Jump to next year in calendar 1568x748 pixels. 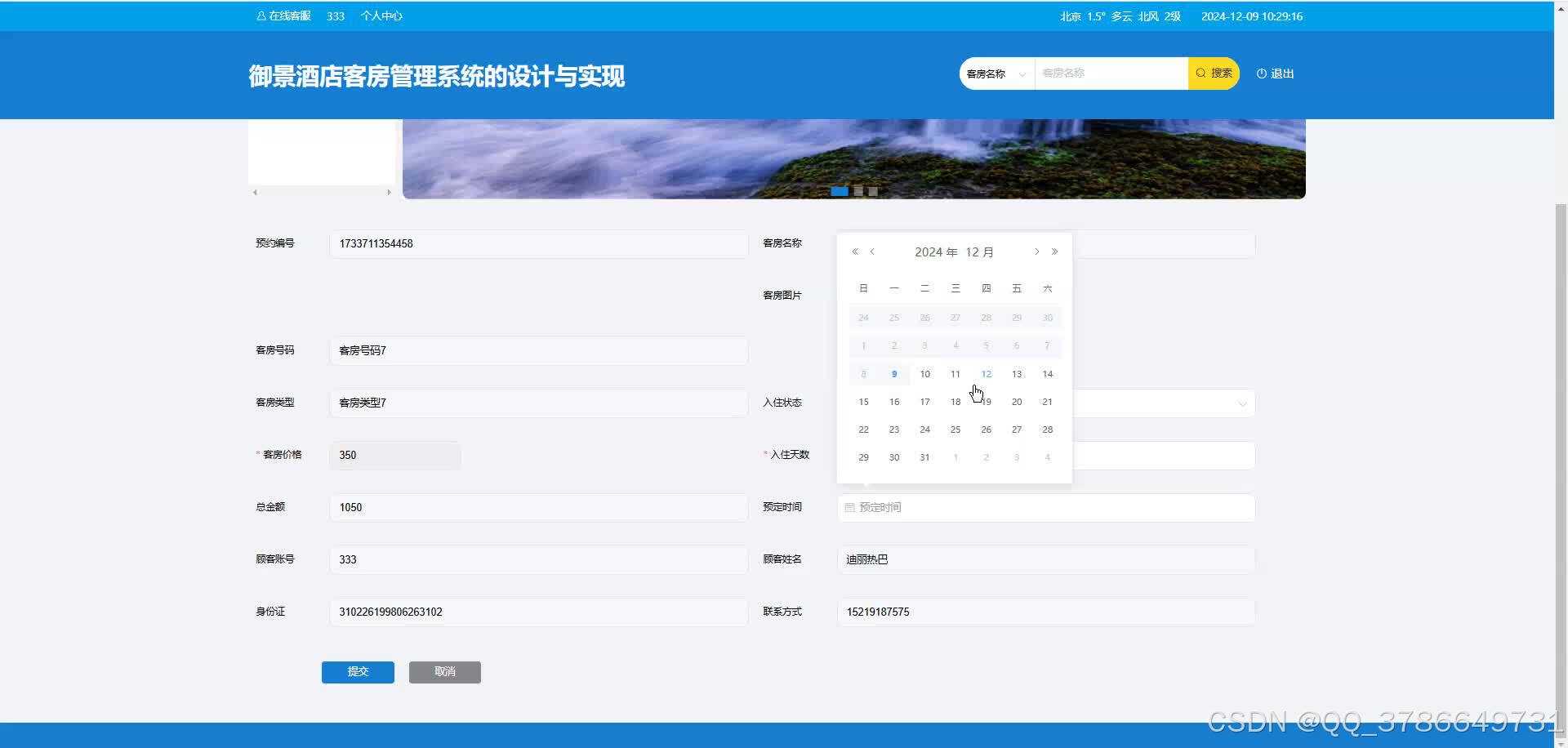[x=1054, y=252]
